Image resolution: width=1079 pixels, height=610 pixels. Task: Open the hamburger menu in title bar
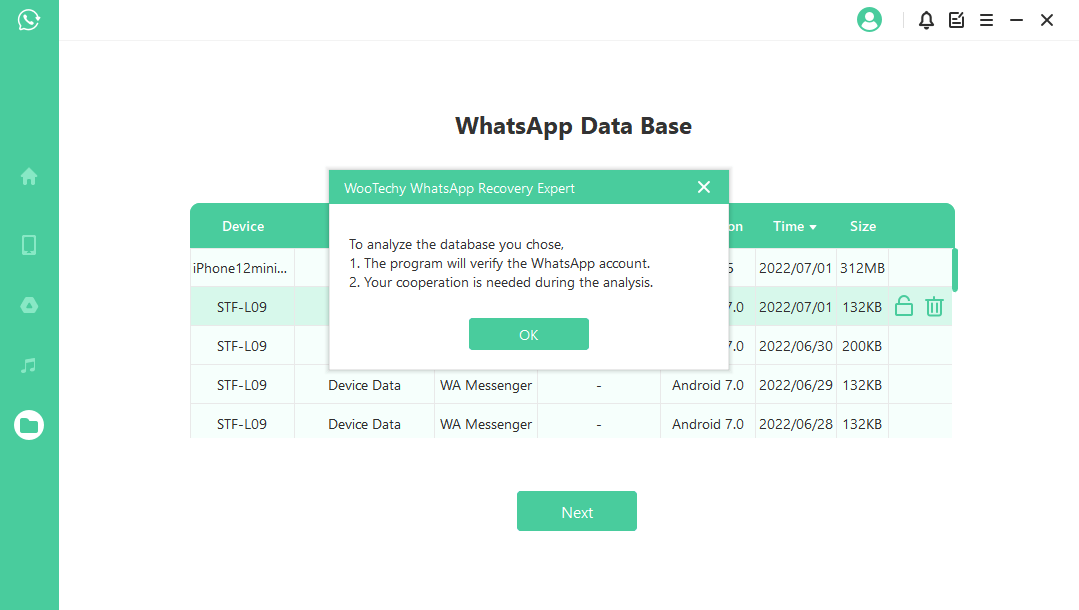click(986, 20)
